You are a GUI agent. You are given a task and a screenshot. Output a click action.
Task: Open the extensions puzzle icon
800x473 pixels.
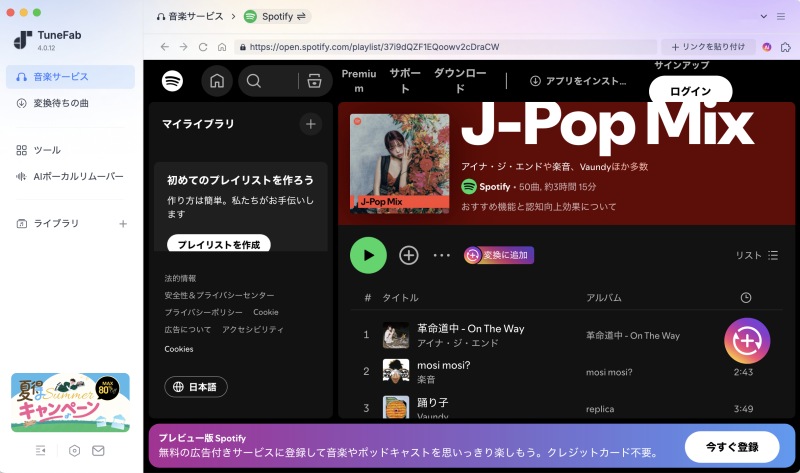click(786, 47)
